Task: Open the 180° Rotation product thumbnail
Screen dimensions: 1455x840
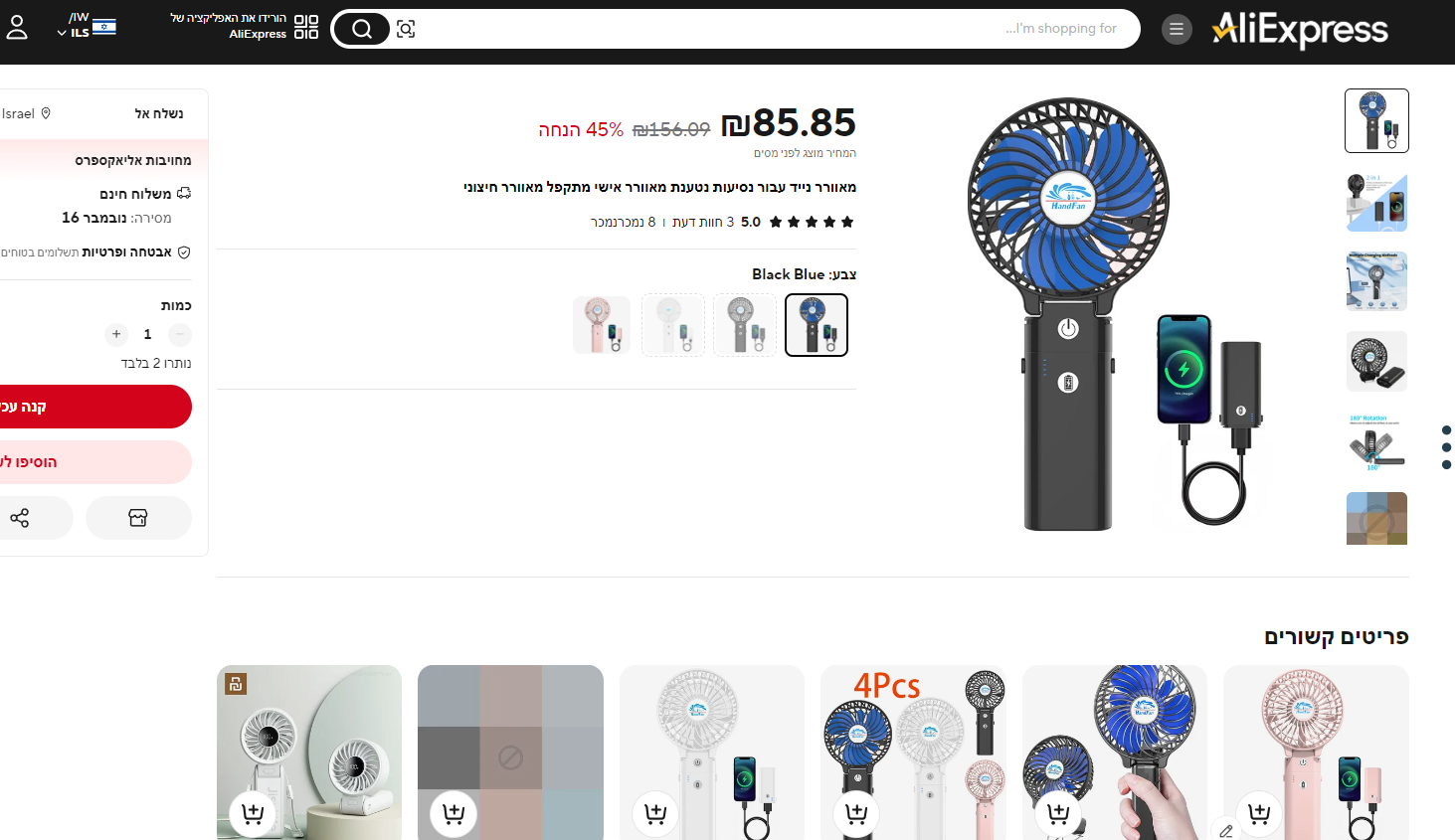Action: [x=1376, y=440]
